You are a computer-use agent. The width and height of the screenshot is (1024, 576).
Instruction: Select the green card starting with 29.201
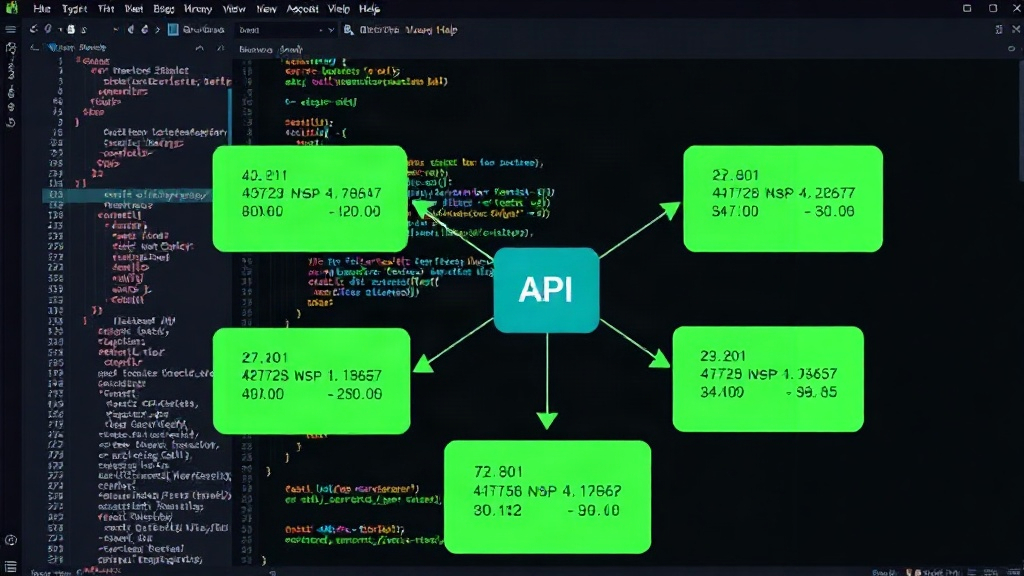pos(768,379)
